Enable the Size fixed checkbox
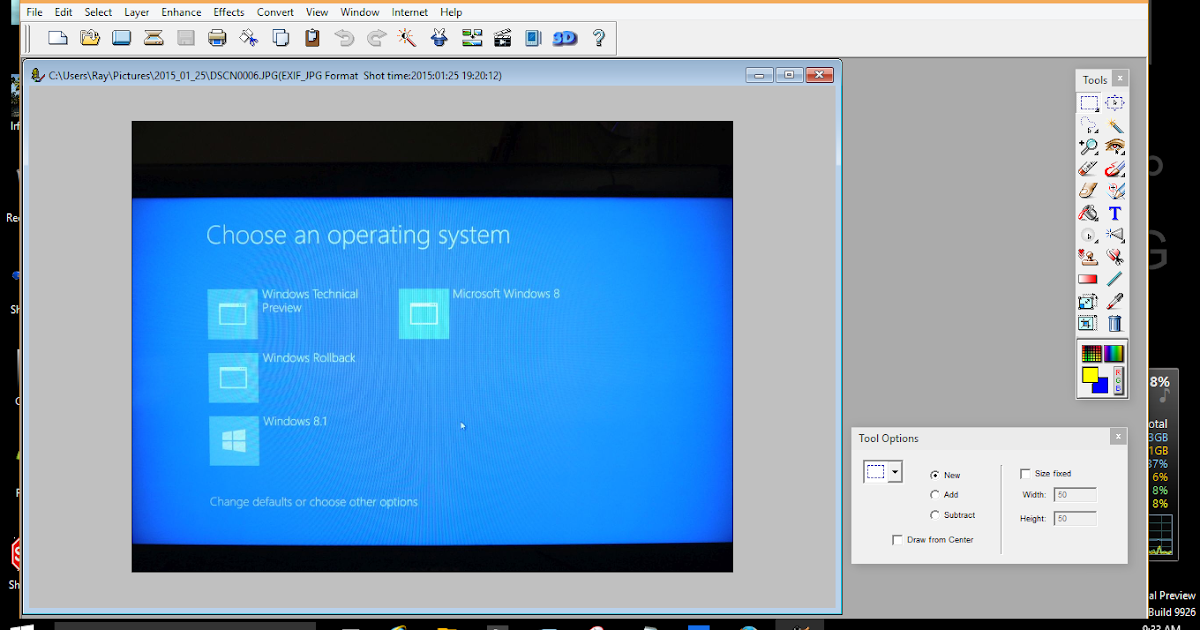Viewport: 1200px width, 630px height. [1025, 473]
